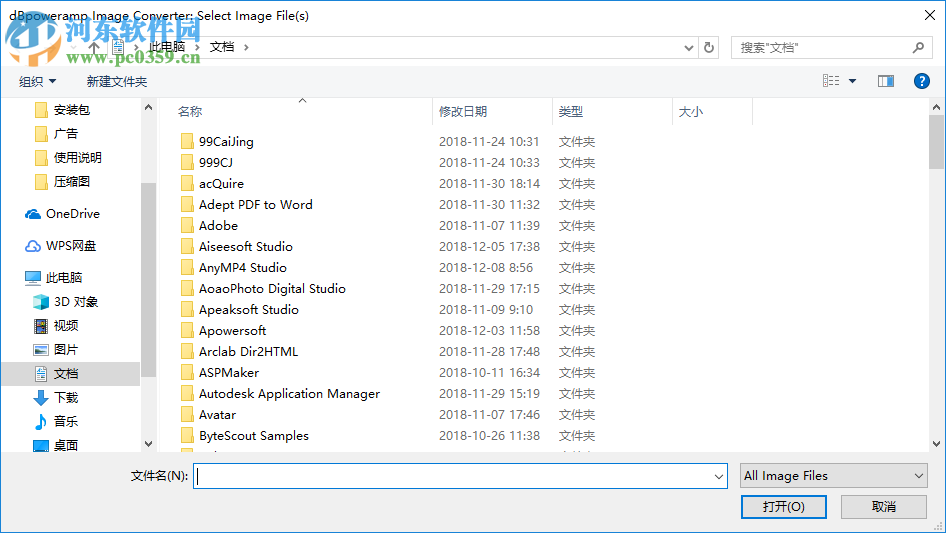Select the acQuire folder name

(x=221, y=184)
